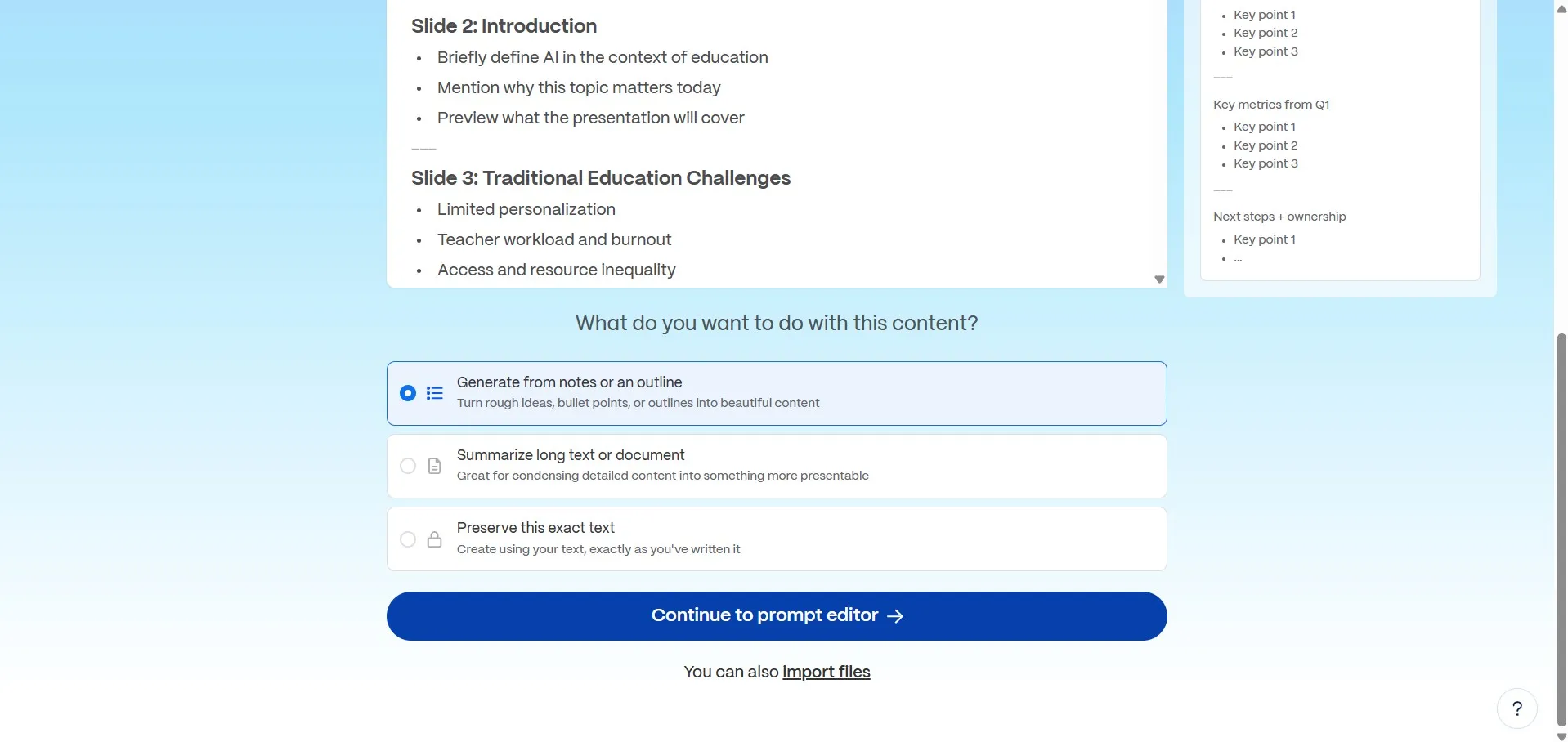
Task: Click the arrow icon on Continue button
Action: pos(895,616)
